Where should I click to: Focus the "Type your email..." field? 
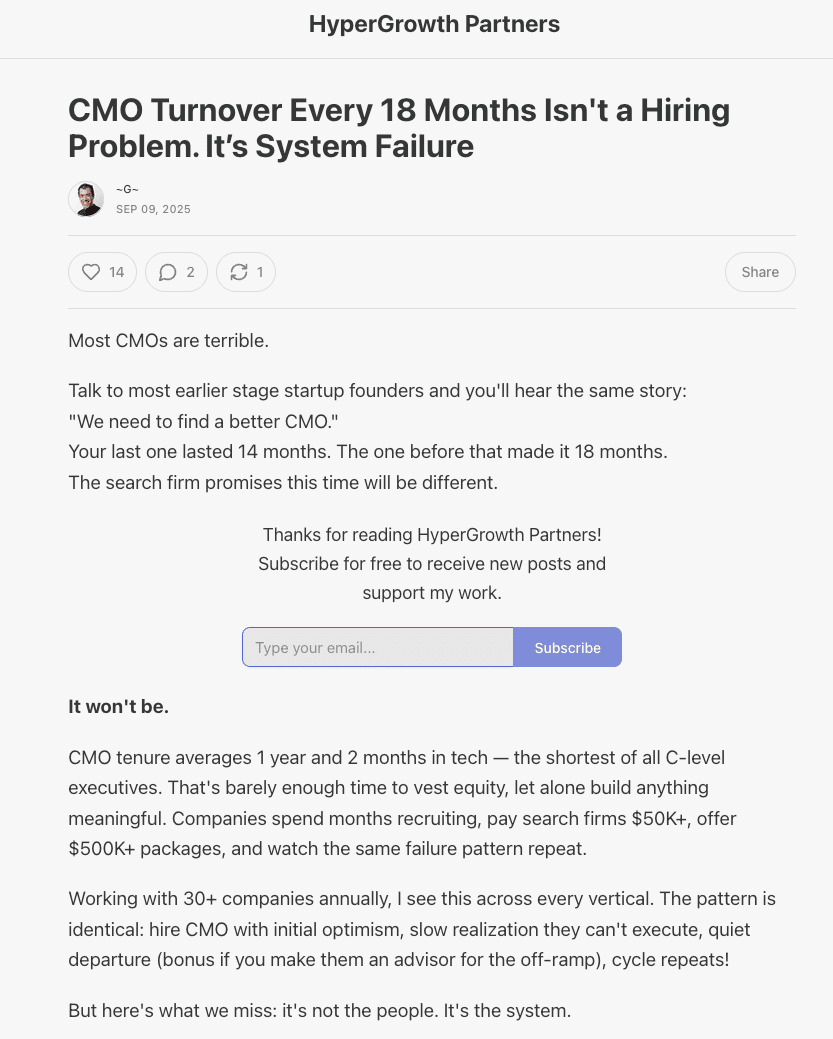click(378, 647)
